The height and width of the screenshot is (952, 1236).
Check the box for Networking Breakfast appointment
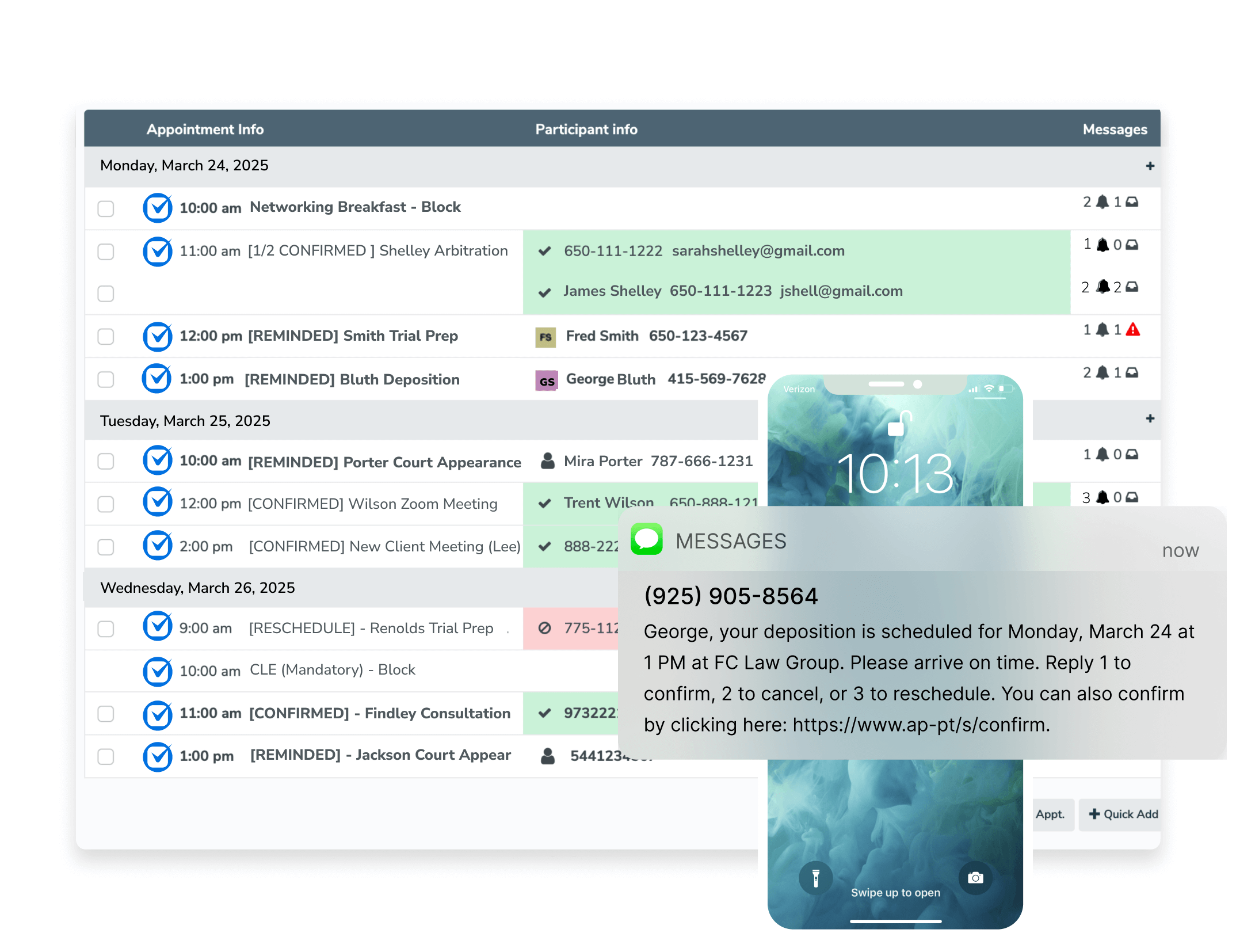coord(106,208)
